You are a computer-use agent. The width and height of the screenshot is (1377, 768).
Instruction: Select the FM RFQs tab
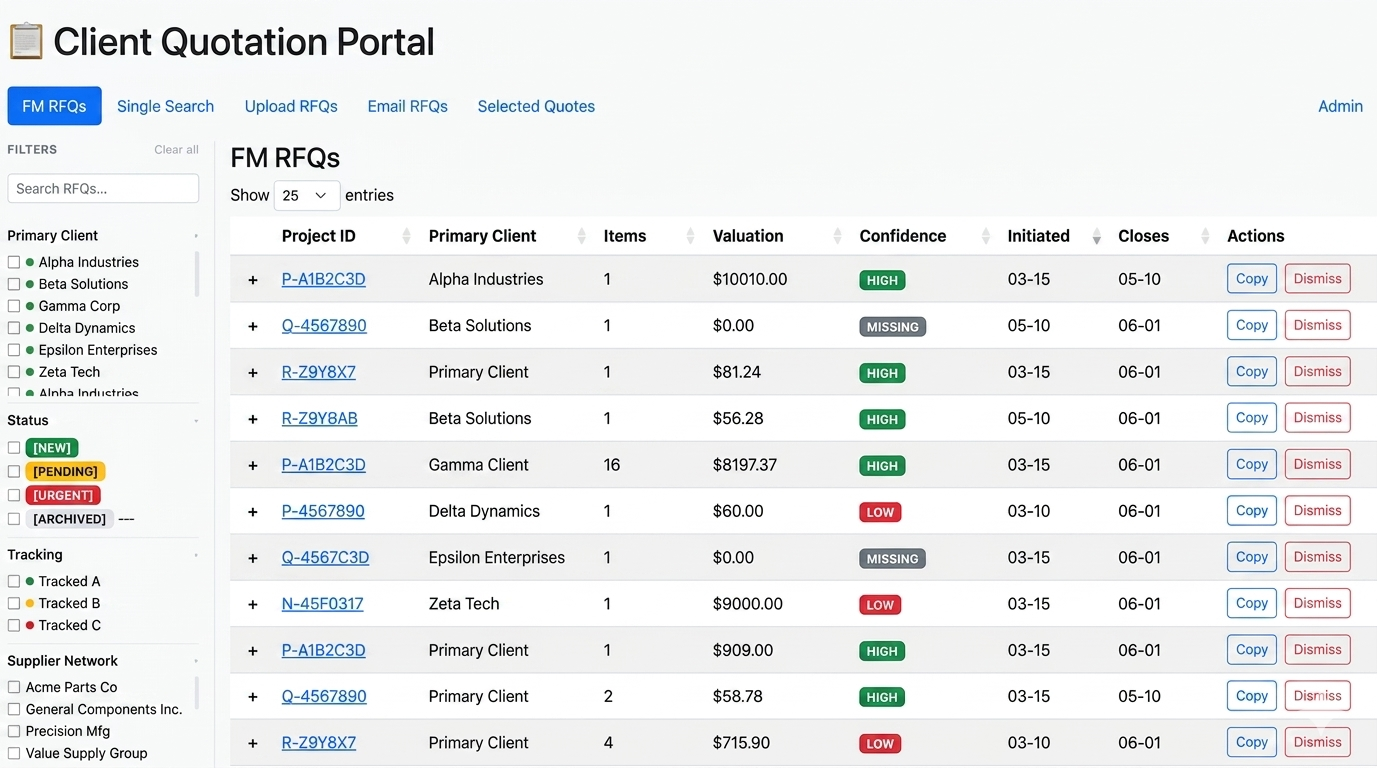54,106
